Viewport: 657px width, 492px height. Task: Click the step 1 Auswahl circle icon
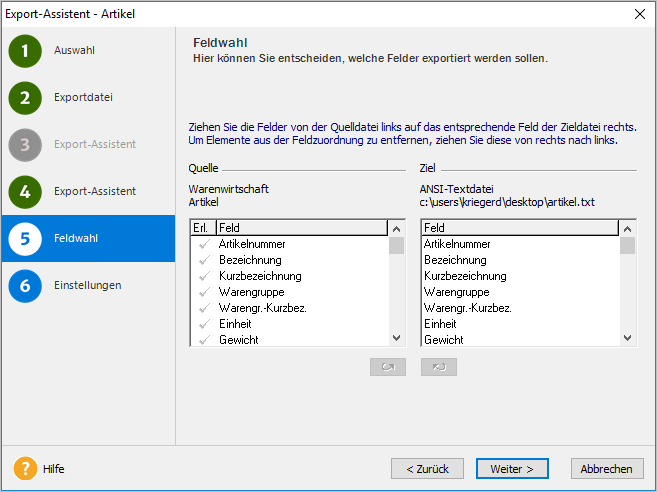[x=25, y=51]
